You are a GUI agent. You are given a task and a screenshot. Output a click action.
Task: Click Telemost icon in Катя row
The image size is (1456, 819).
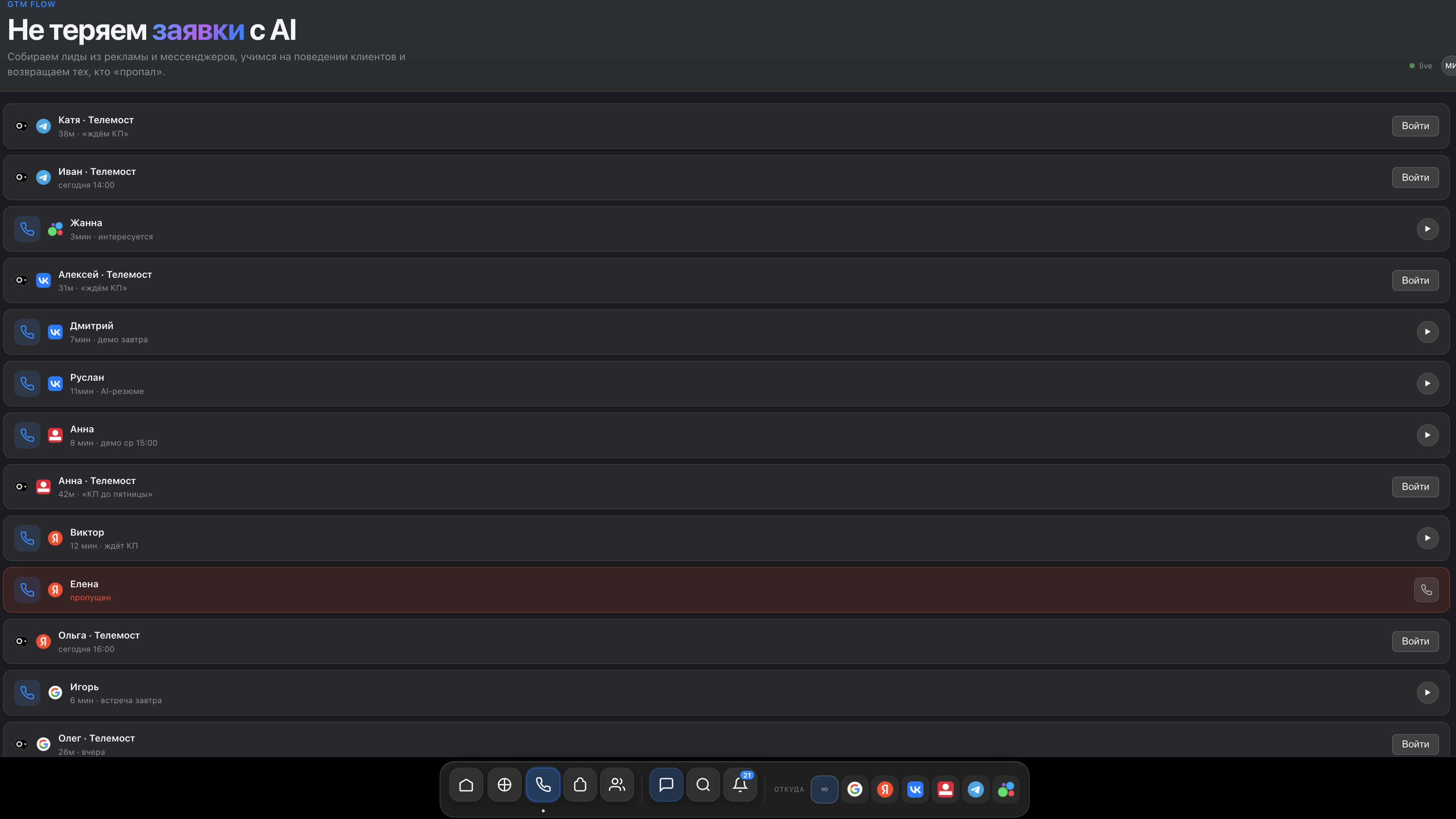pos(21,126)
